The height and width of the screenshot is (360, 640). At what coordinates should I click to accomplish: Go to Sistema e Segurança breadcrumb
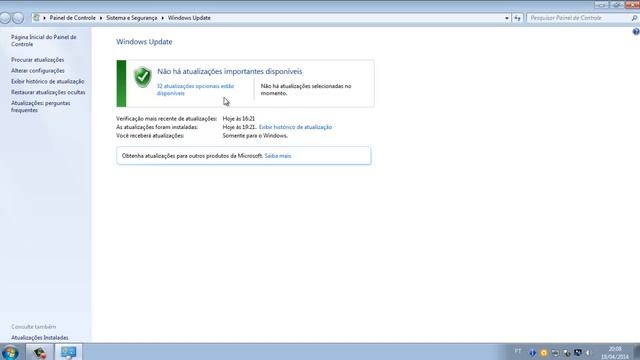coord(131,18)
